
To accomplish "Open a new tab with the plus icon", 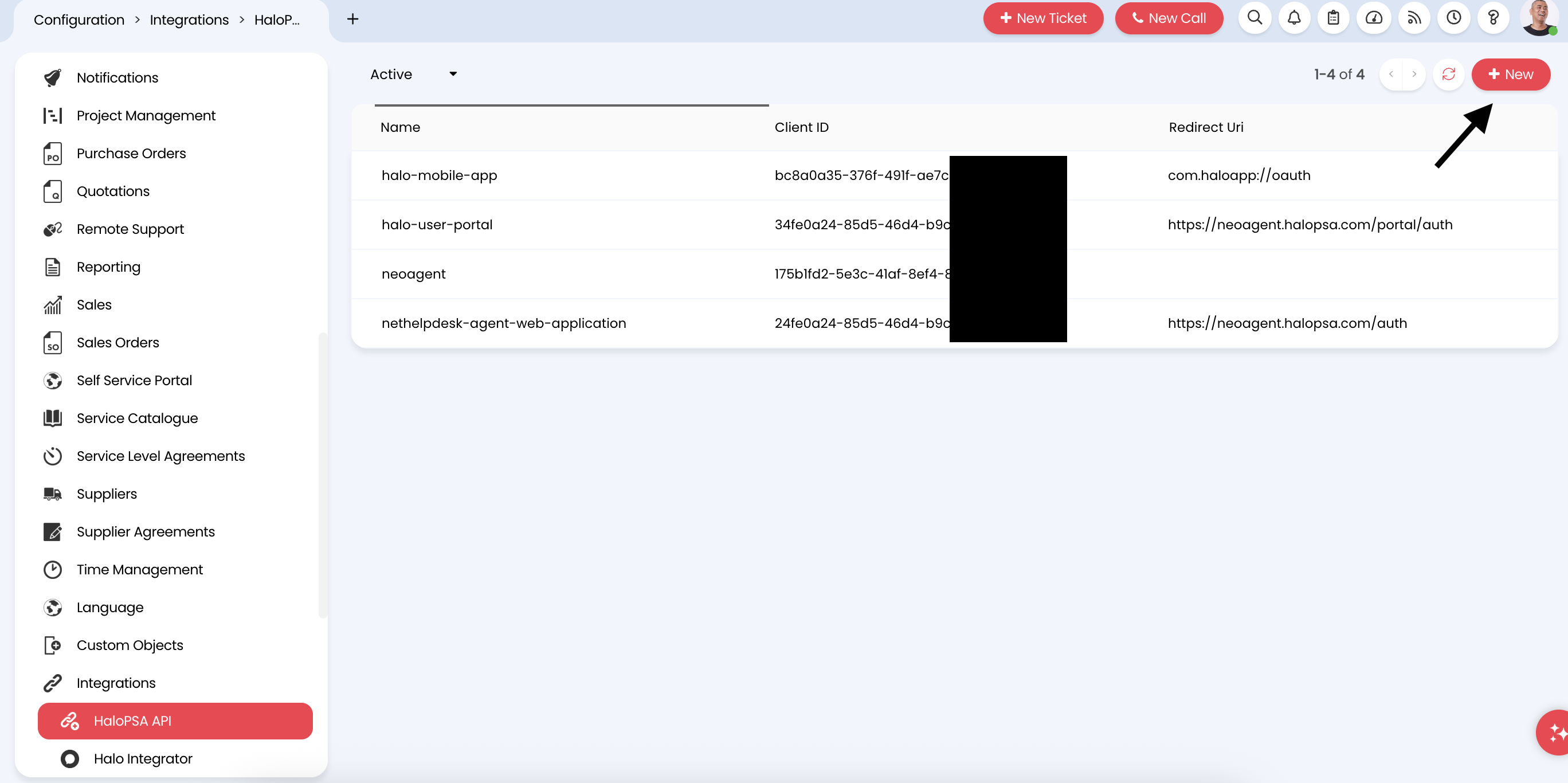I will (352, 19).
